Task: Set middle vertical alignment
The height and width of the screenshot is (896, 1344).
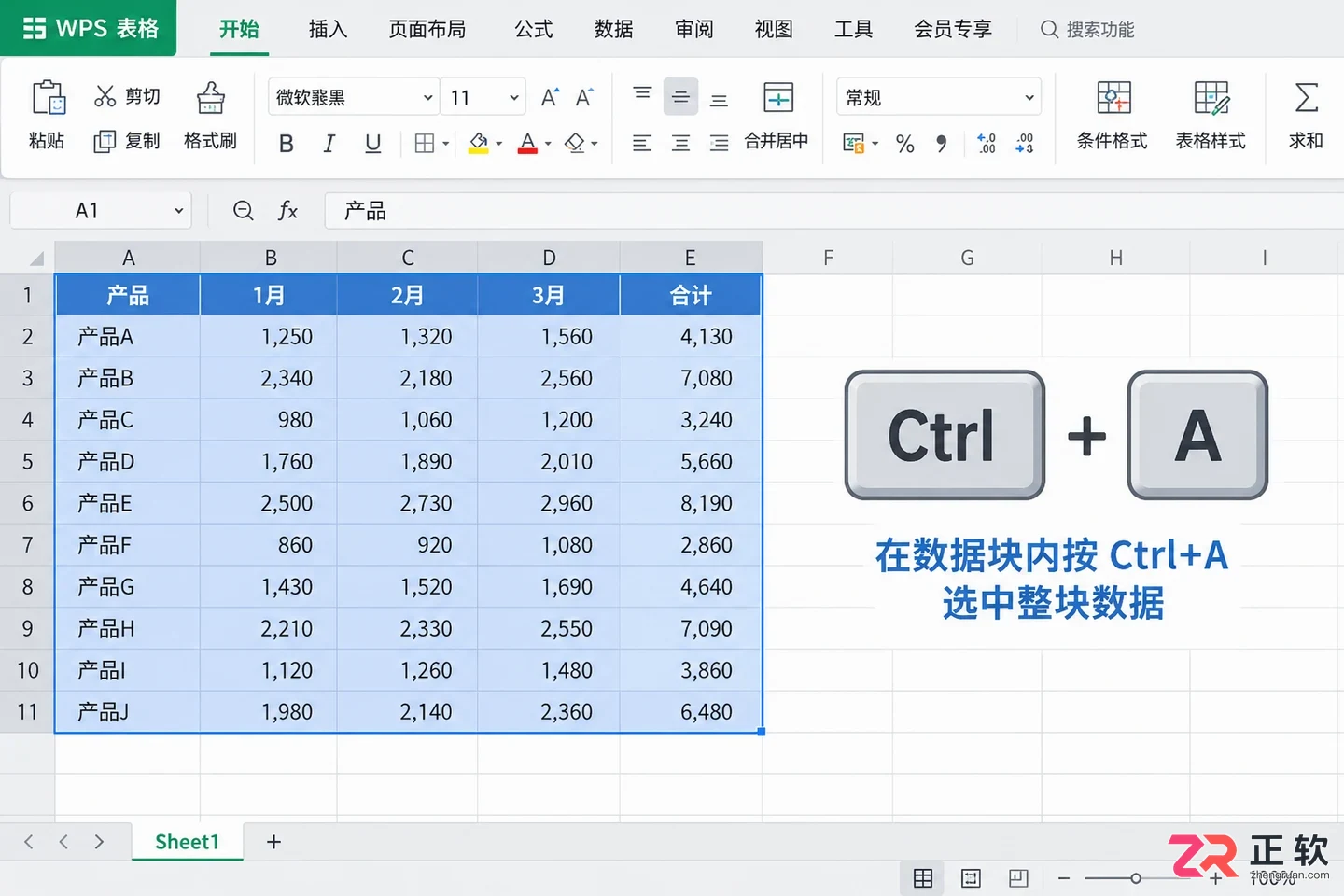Action: pos(680,97)
